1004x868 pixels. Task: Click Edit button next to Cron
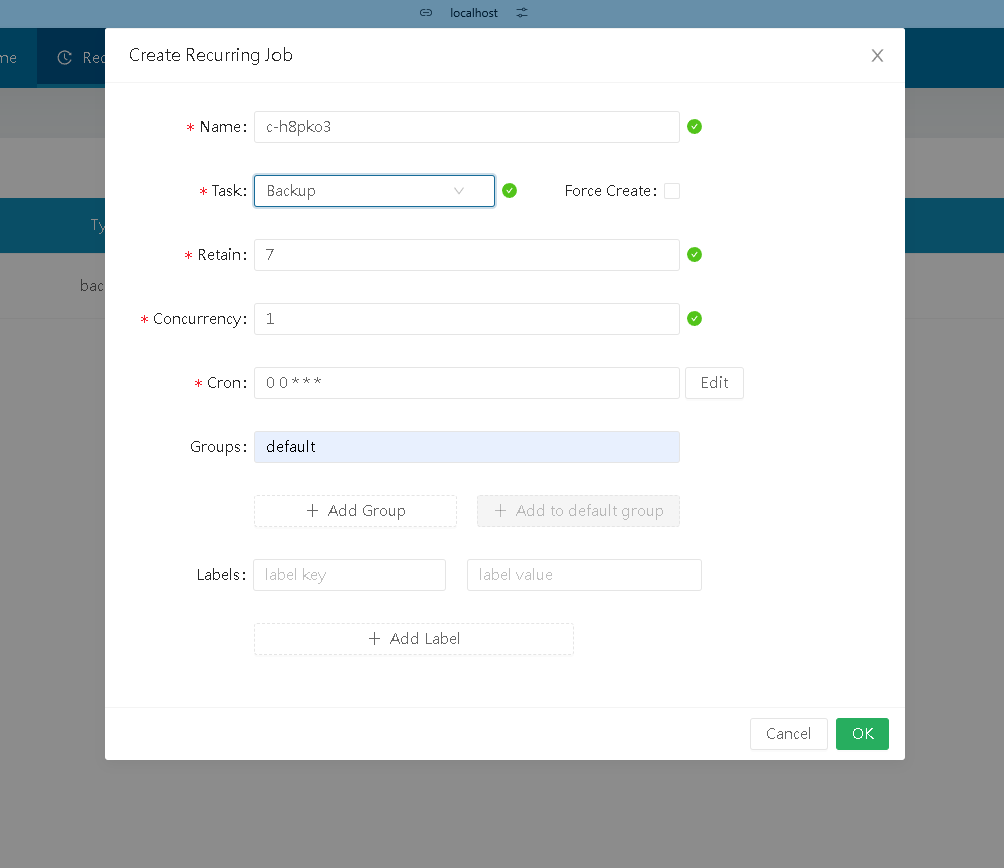click(x=714, y=383)
